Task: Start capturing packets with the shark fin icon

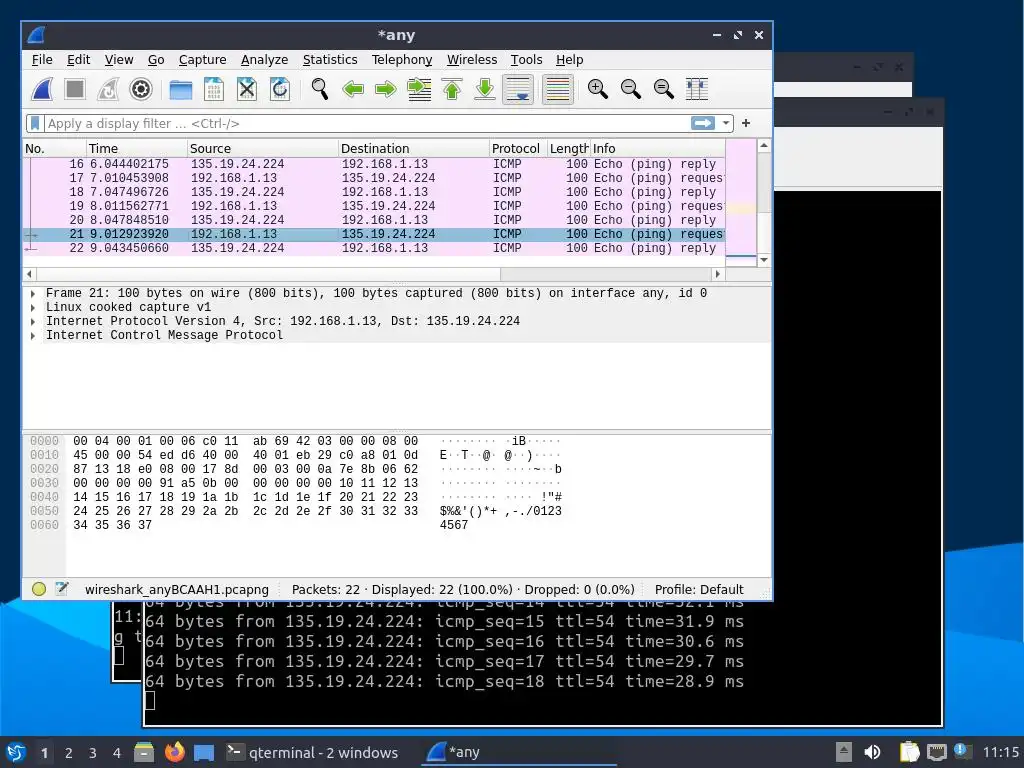Action: pyautogui.click(x=42, y=89)
